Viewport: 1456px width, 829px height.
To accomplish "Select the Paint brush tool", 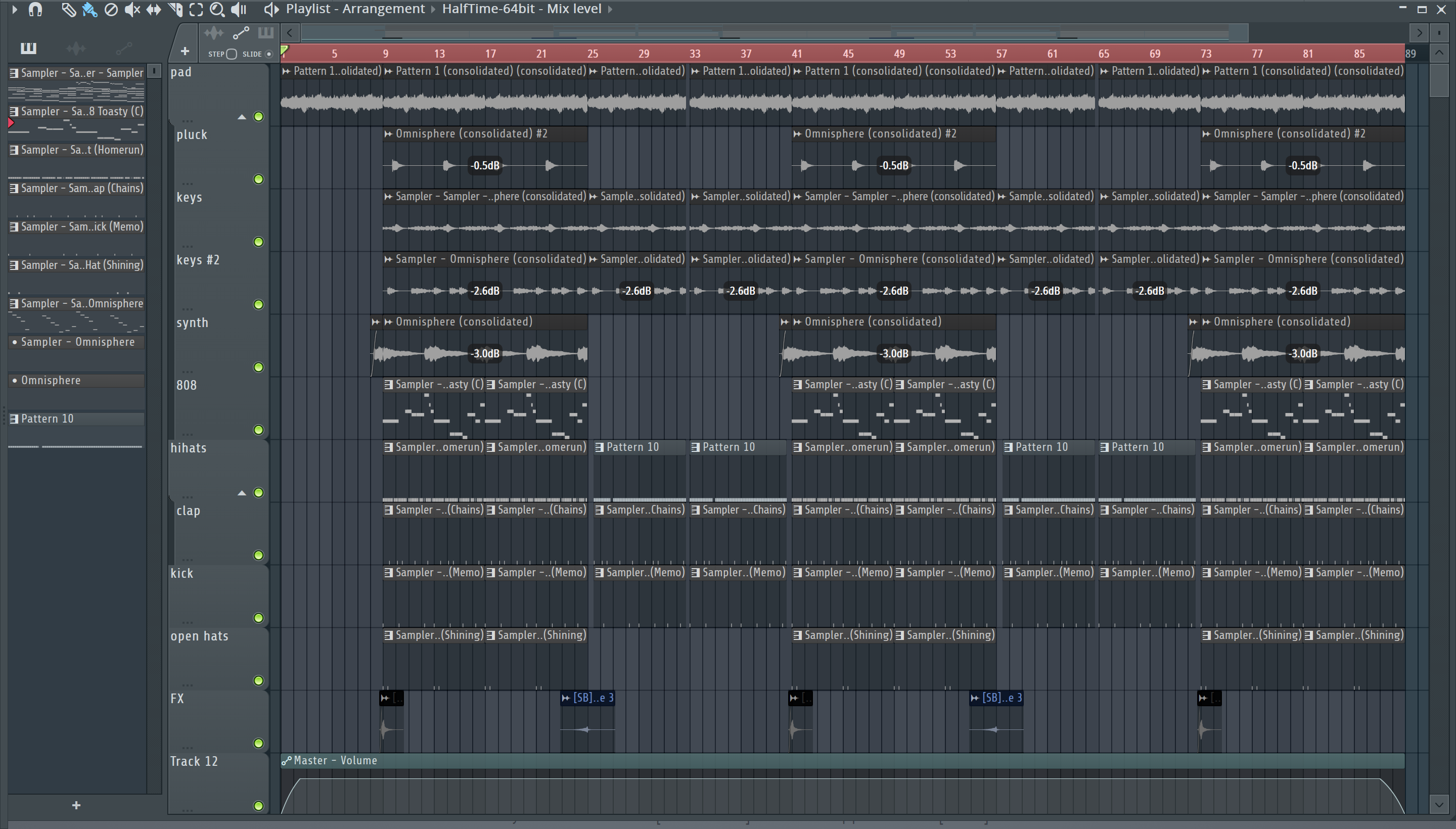I will [x=89, y=9].
